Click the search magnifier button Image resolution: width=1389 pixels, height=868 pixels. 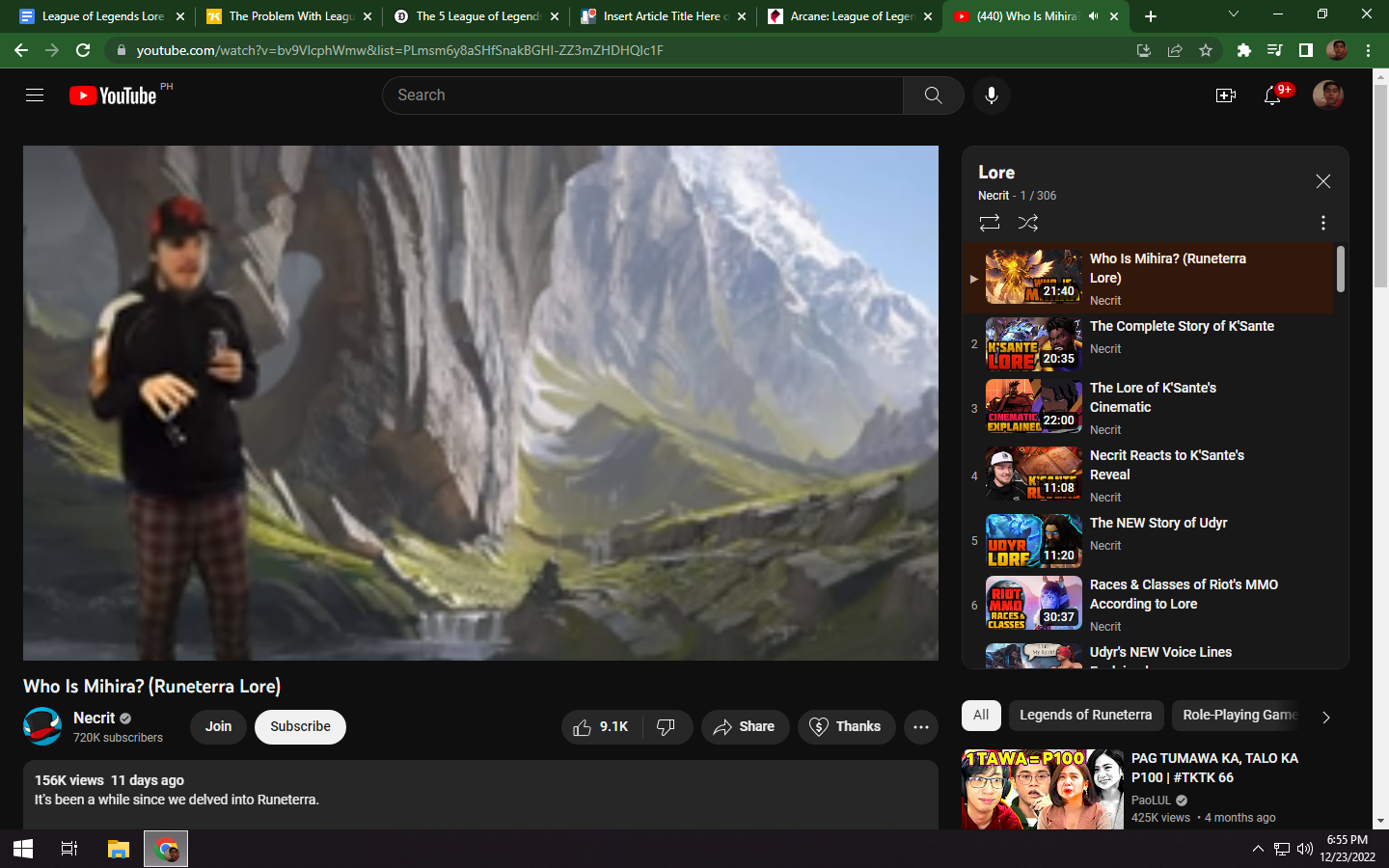(933, 95)
